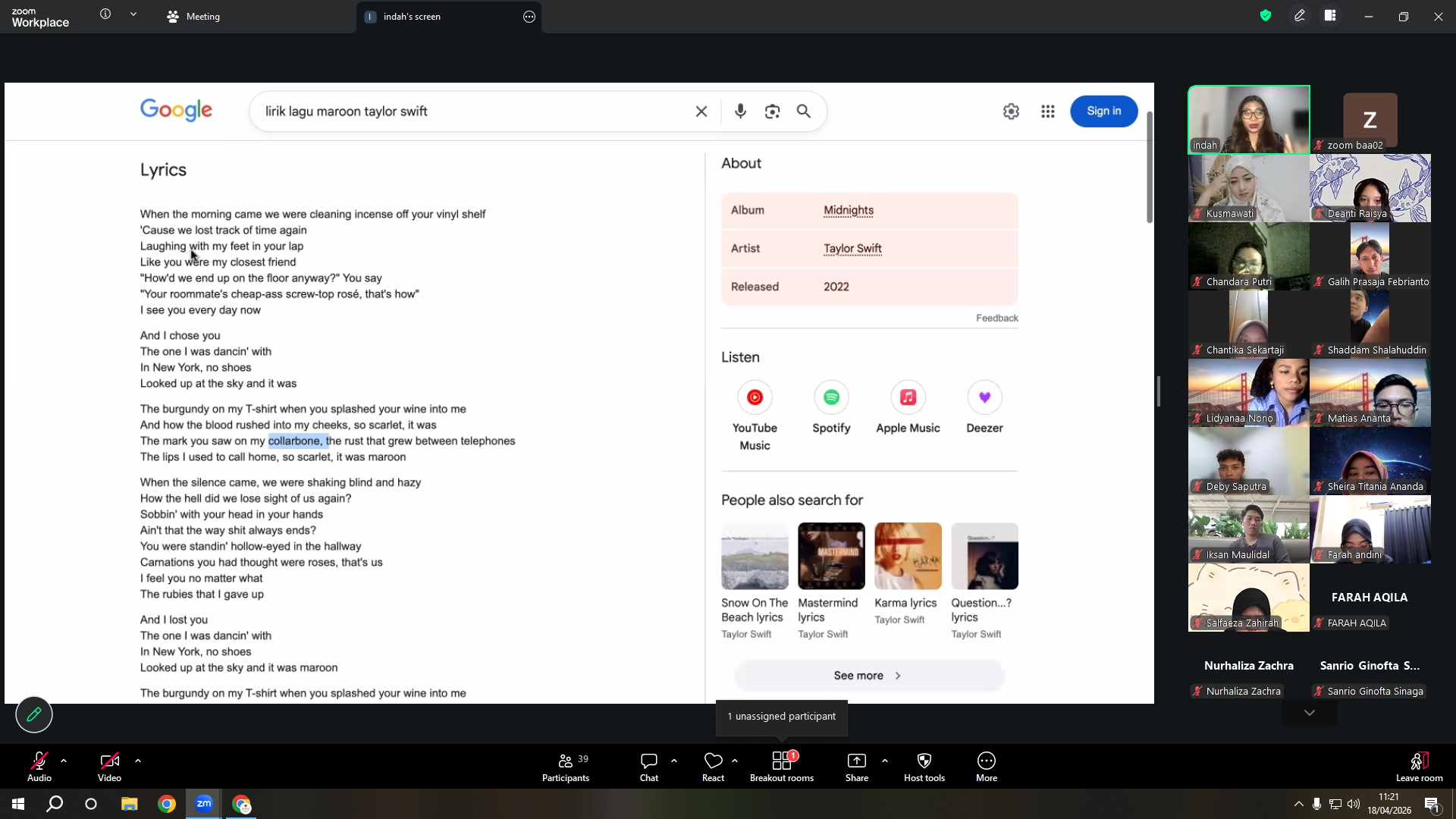Select Kusmawati's video tile
1456x819 pixels.
pyautogui.click(x=1249, y=188)
